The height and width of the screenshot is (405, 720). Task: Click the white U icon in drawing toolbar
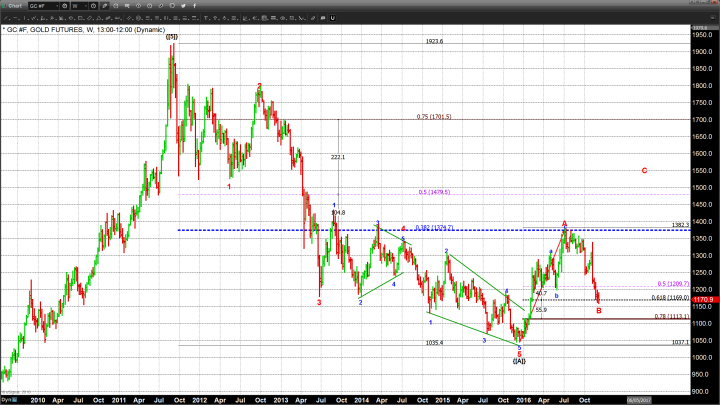click(333, 18)
